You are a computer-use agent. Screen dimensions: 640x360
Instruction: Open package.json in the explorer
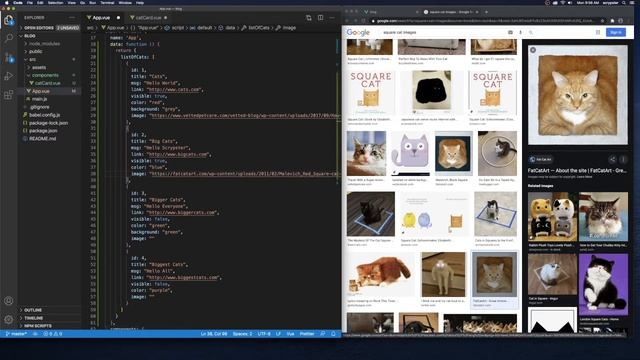click(43, 131)
